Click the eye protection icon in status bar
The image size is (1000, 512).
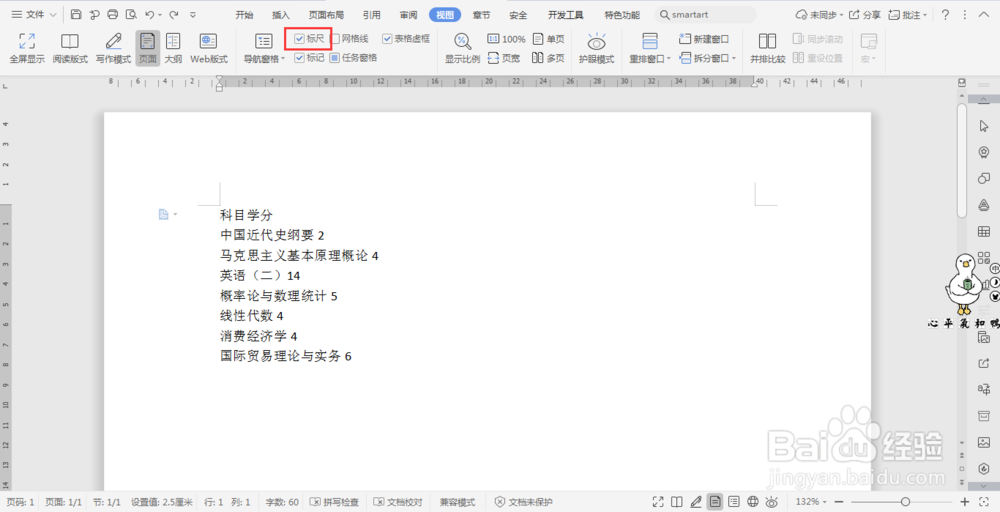click(x=772, y=502)
